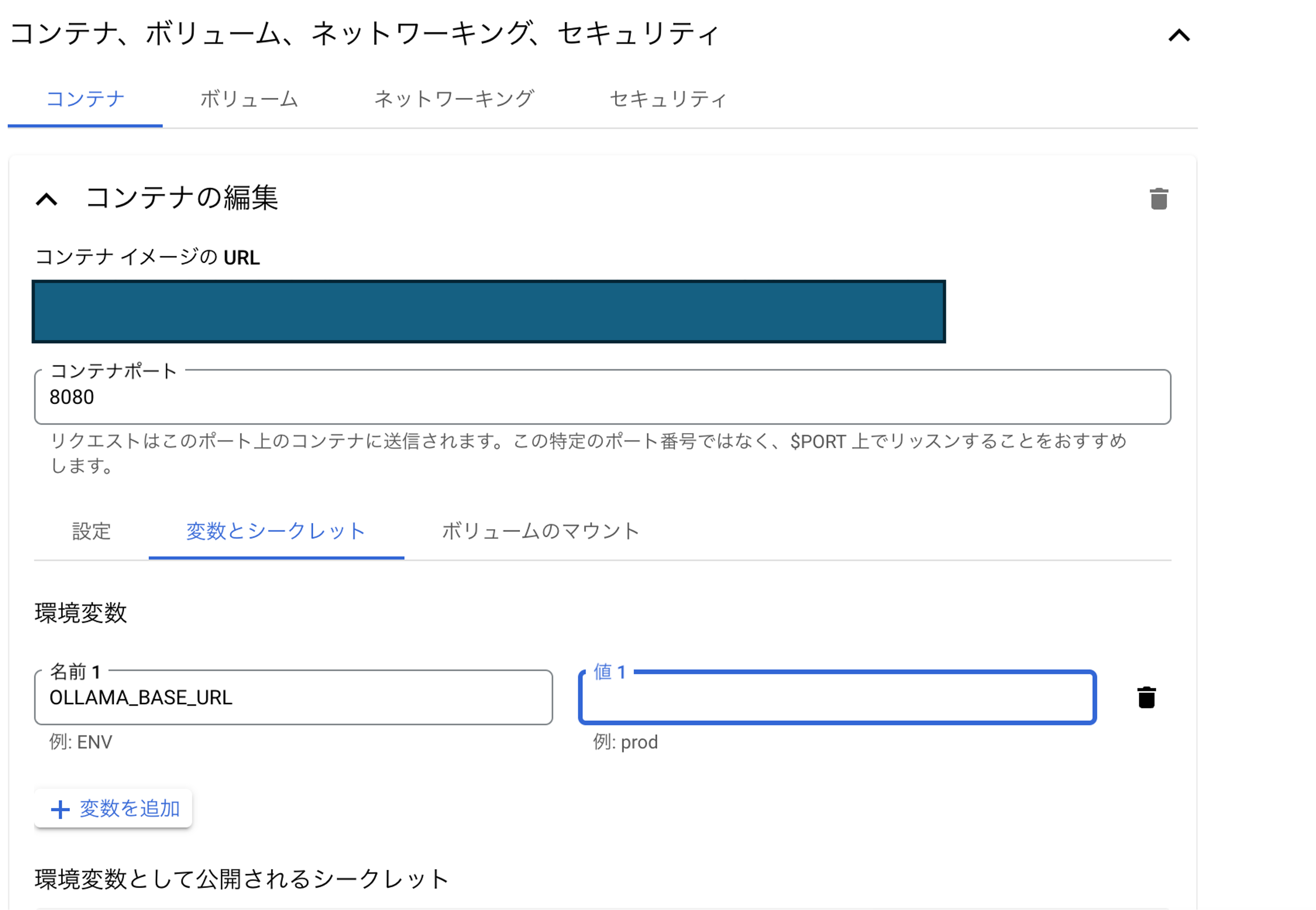1316x910 pixels.
Task: Open the ボリュームのマウント sub-tab
Action: (x=540, y=532)
